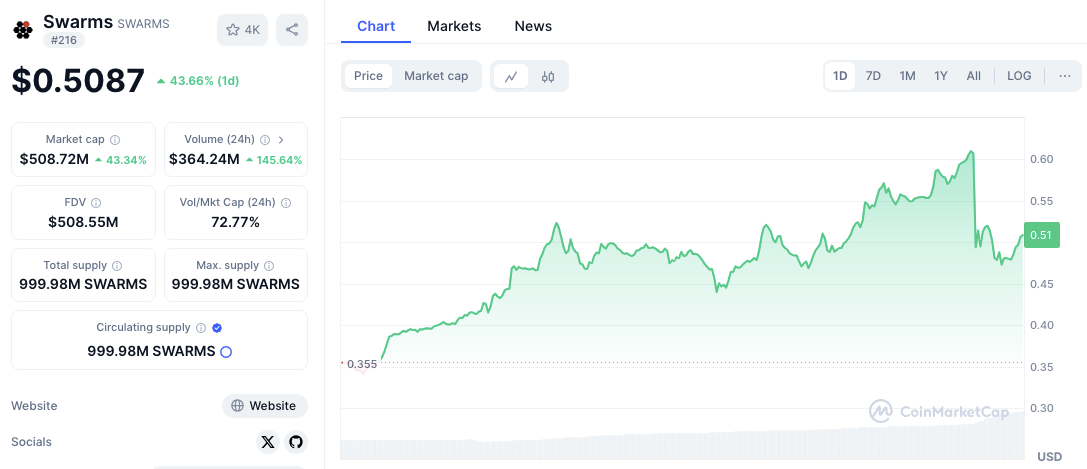1087x469 pixels.
Task: Click the $364.24M volume value
Action: pos(205,160)
